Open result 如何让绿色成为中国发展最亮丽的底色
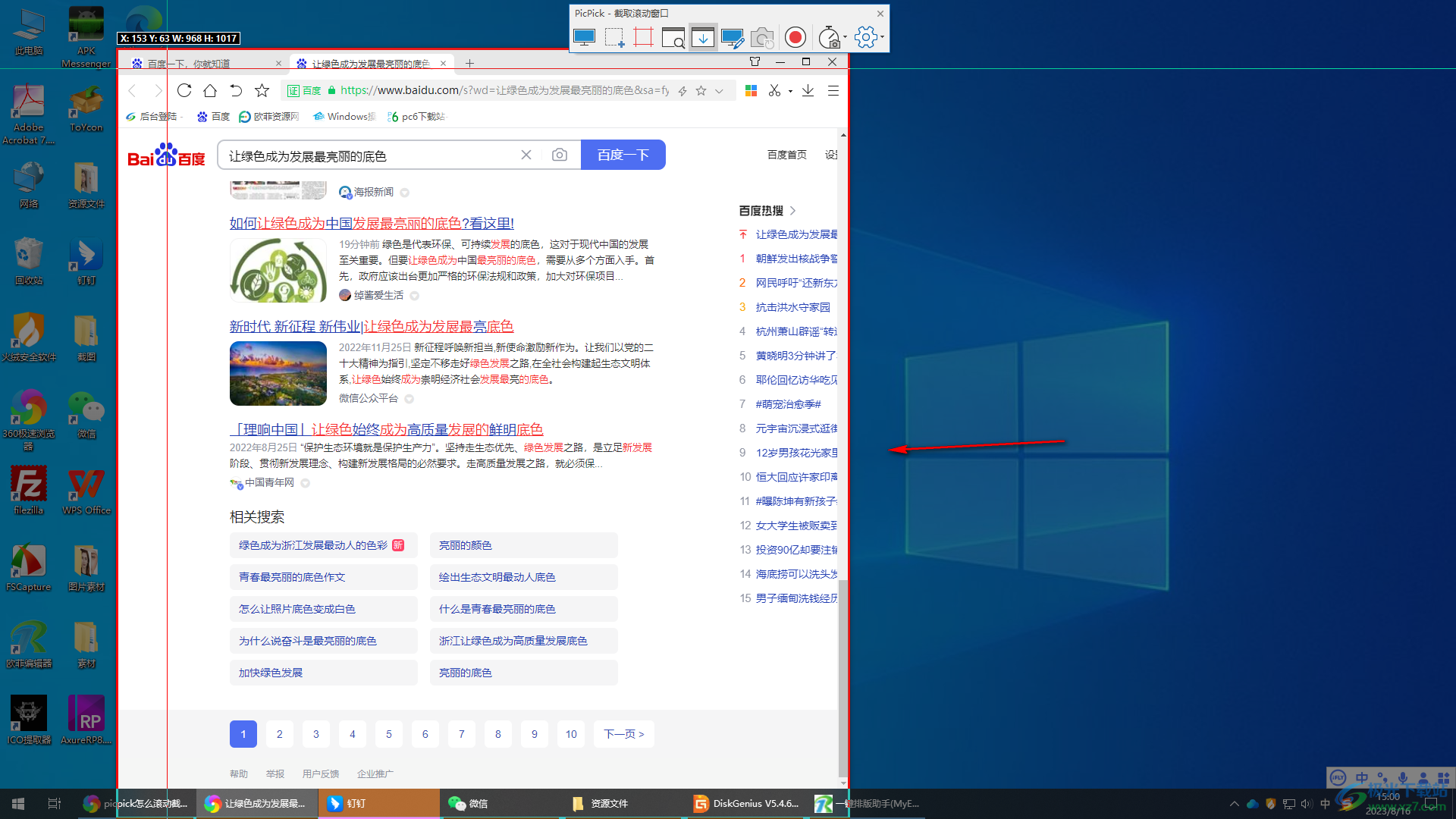1456x819 pixels. [x=372, y=224]
